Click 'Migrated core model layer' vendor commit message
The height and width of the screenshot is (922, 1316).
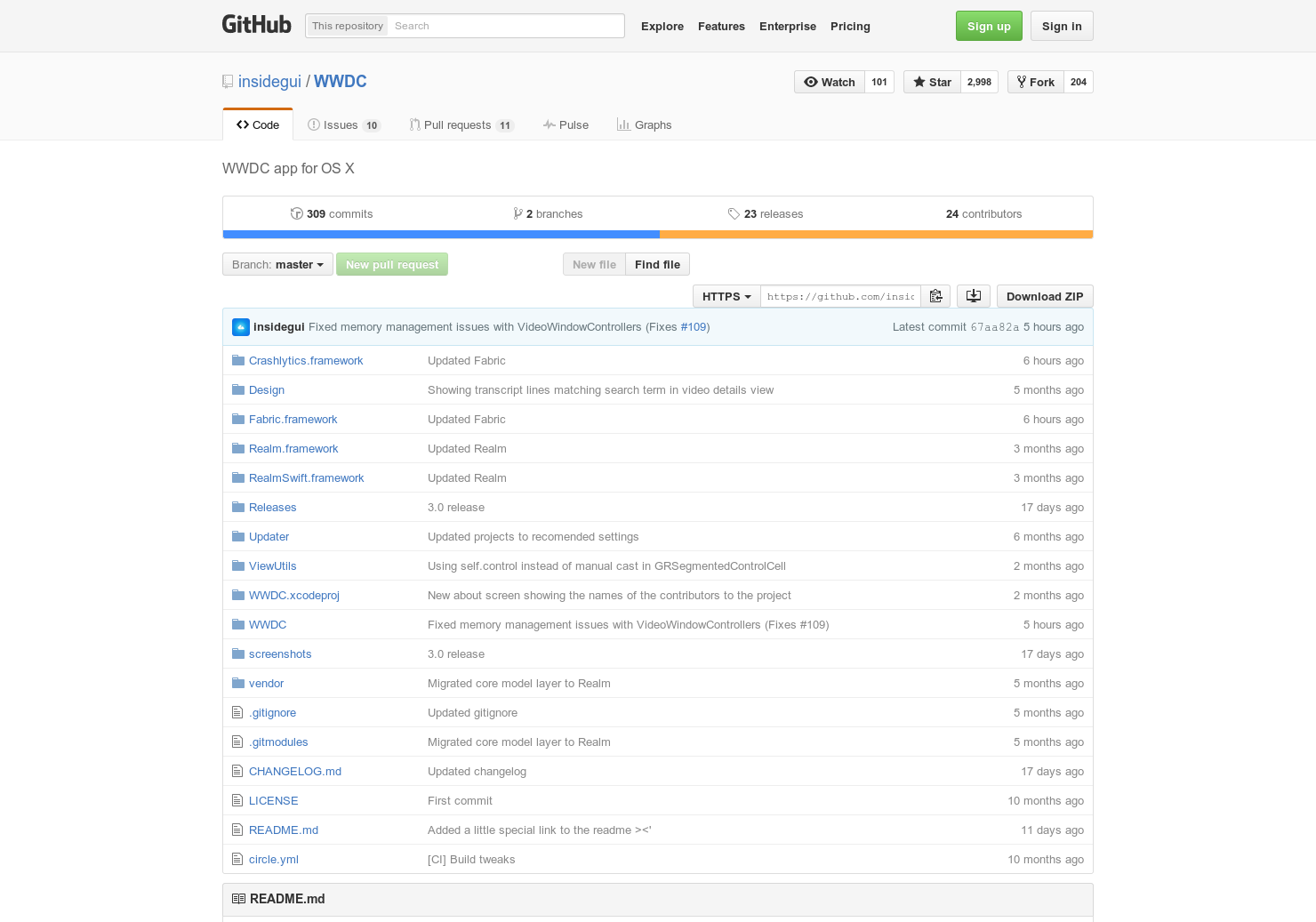(519, 683)
